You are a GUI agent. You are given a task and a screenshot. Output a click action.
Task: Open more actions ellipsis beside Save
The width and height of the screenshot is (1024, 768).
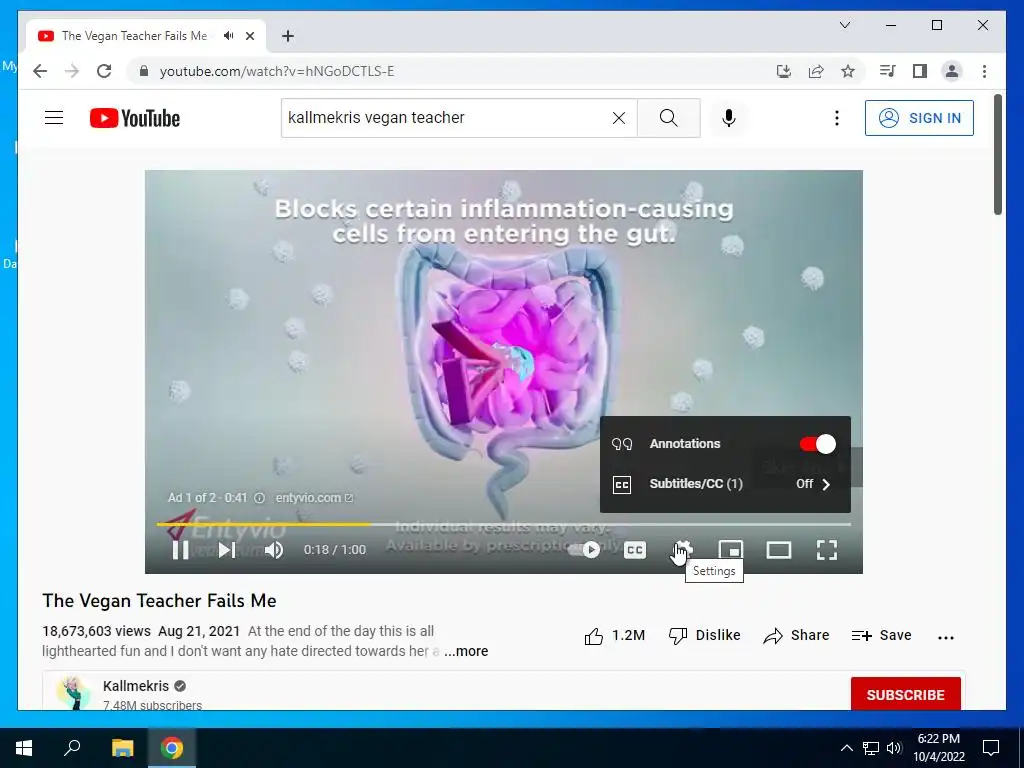click(x=946, y=637)
